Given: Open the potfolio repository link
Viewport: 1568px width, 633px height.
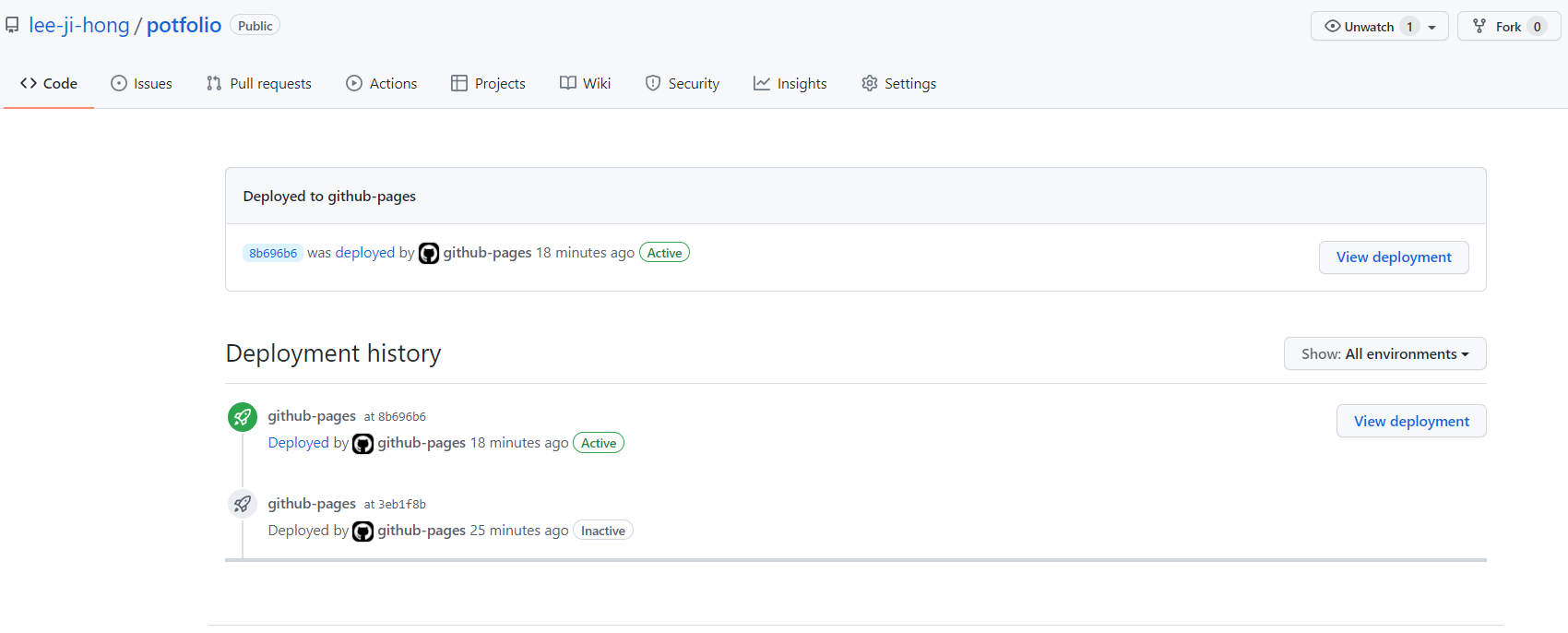Looking at the screenshot, I should pyautogui.click(x=184, y=25).
